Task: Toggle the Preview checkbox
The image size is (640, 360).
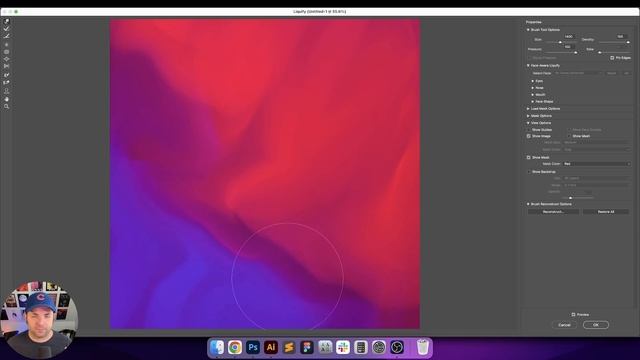Action: [x=573, y=315]
